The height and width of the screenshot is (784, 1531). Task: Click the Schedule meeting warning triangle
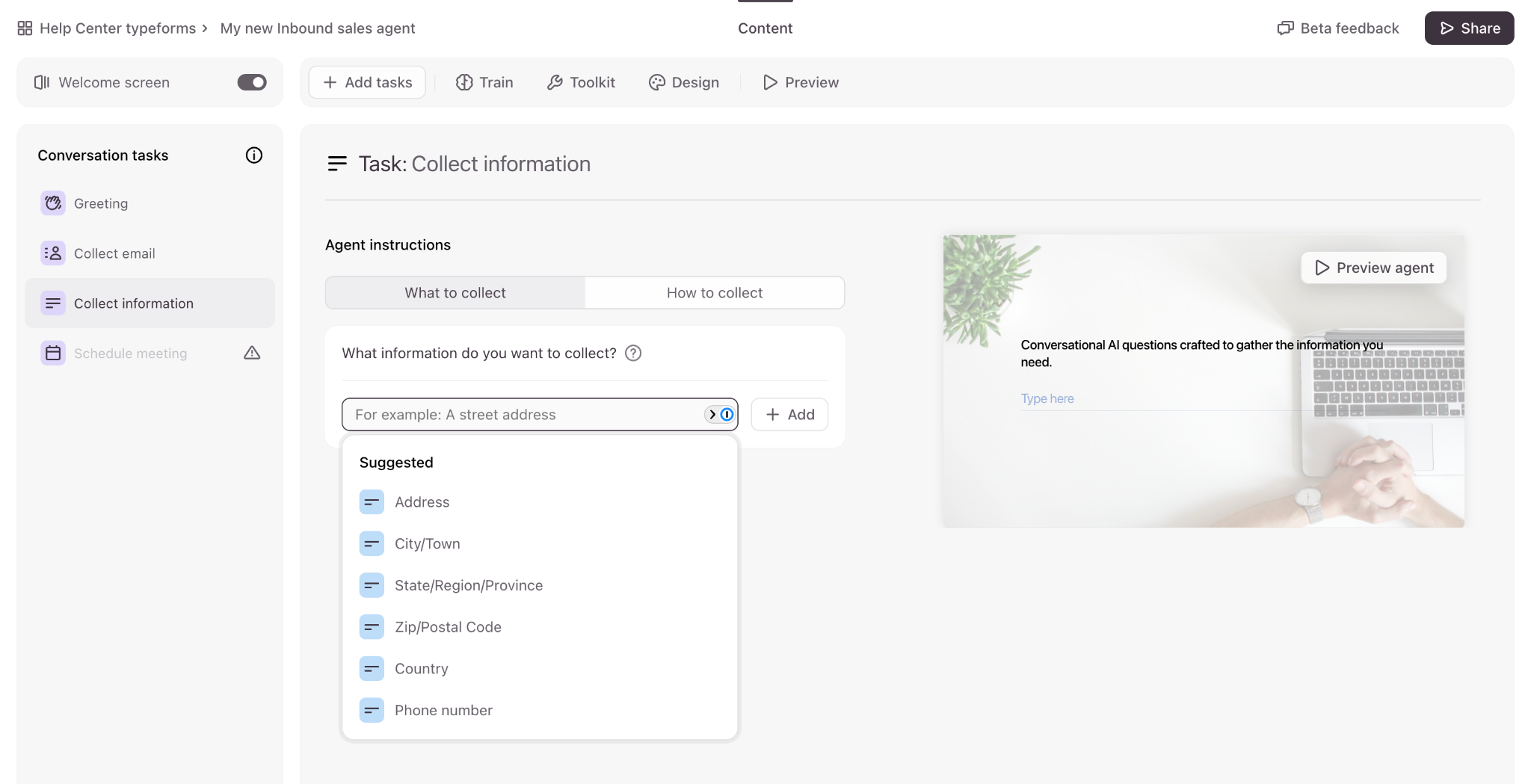point(252,353)
